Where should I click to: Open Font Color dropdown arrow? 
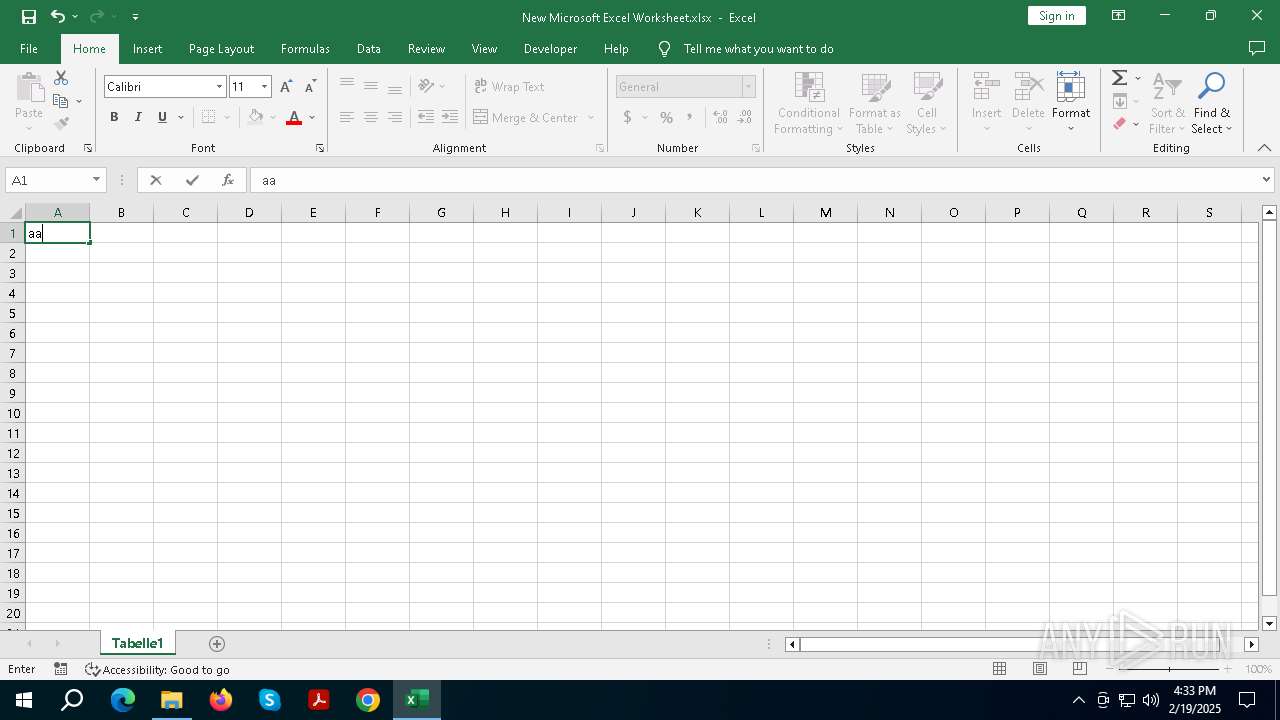pos(312,117)
